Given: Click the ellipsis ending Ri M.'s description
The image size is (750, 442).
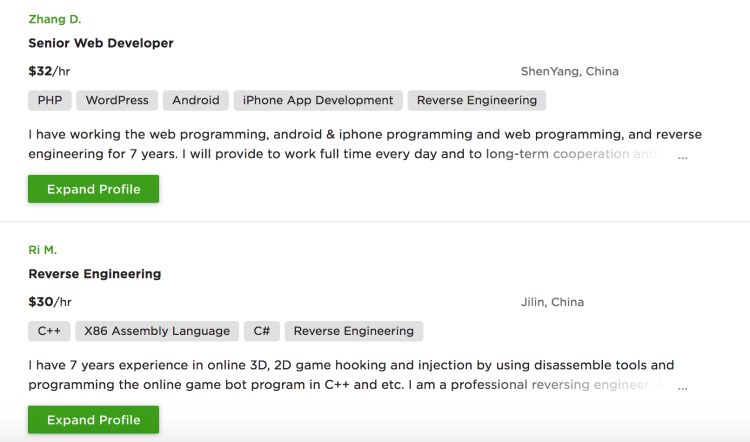Looking at the screenshot, I should pos(683,387).
